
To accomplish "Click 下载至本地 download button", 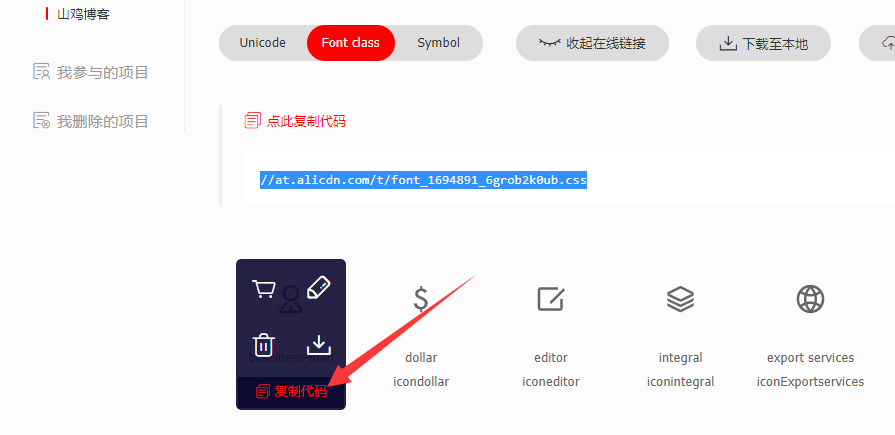I will tap(763, 43).
